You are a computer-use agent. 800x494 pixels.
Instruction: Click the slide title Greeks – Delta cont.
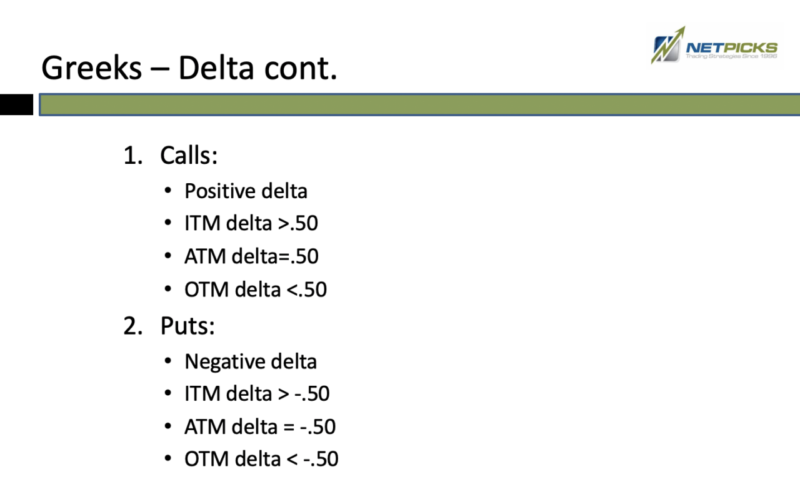pyautogui.click(x=189, y=68)
